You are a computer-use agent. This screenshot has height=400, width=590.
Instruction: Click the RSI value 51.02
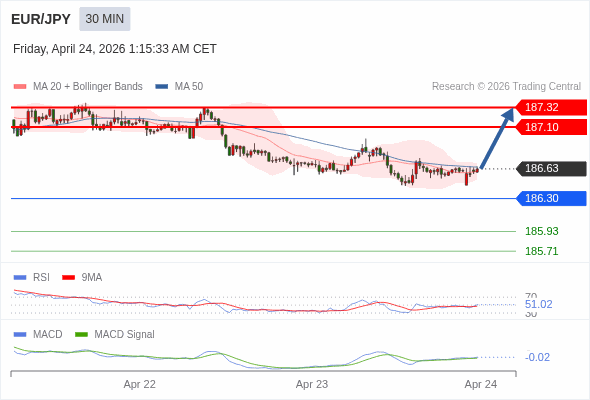coord(538,304)
